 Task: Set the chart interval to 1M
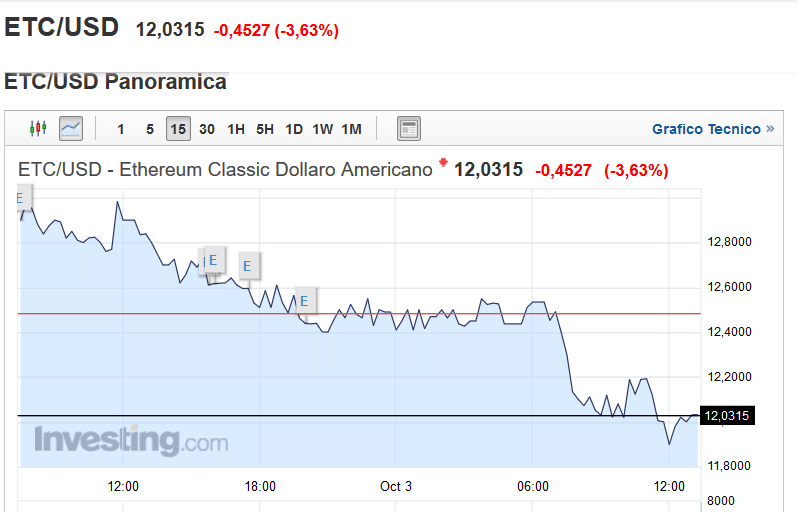(352, 129)
